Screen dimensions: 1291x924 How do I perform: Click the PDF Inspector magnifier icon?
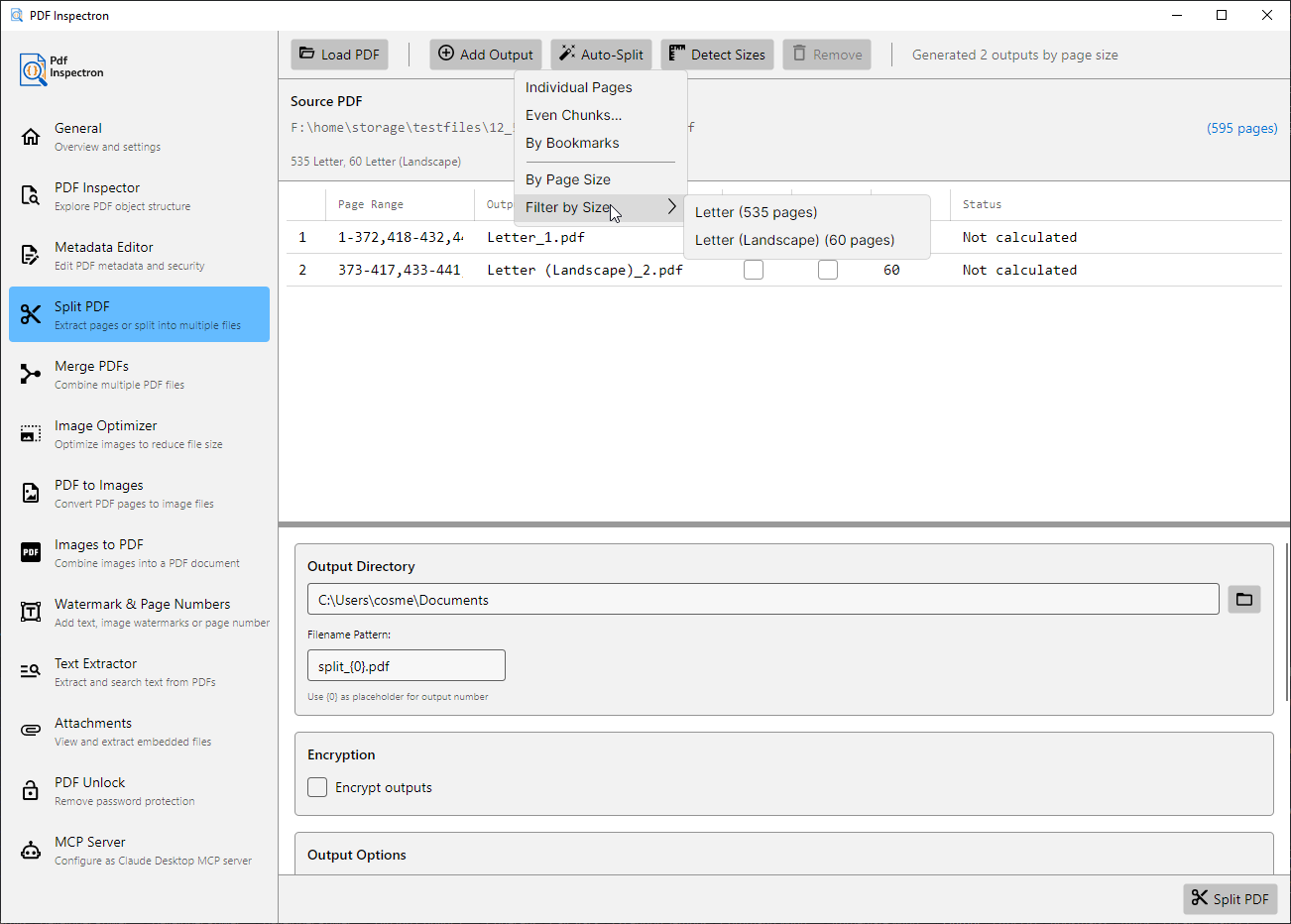click(31, 195)
